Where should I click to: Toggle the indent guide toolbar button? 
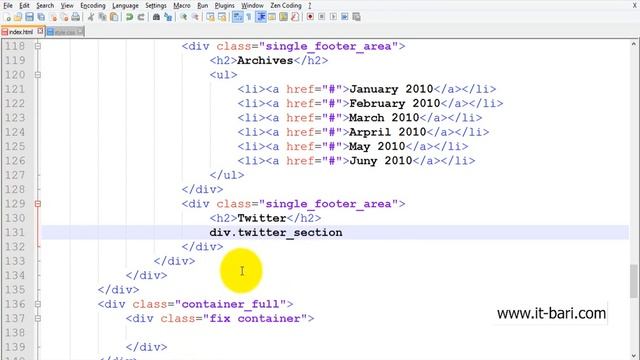(x=260, y=17)
